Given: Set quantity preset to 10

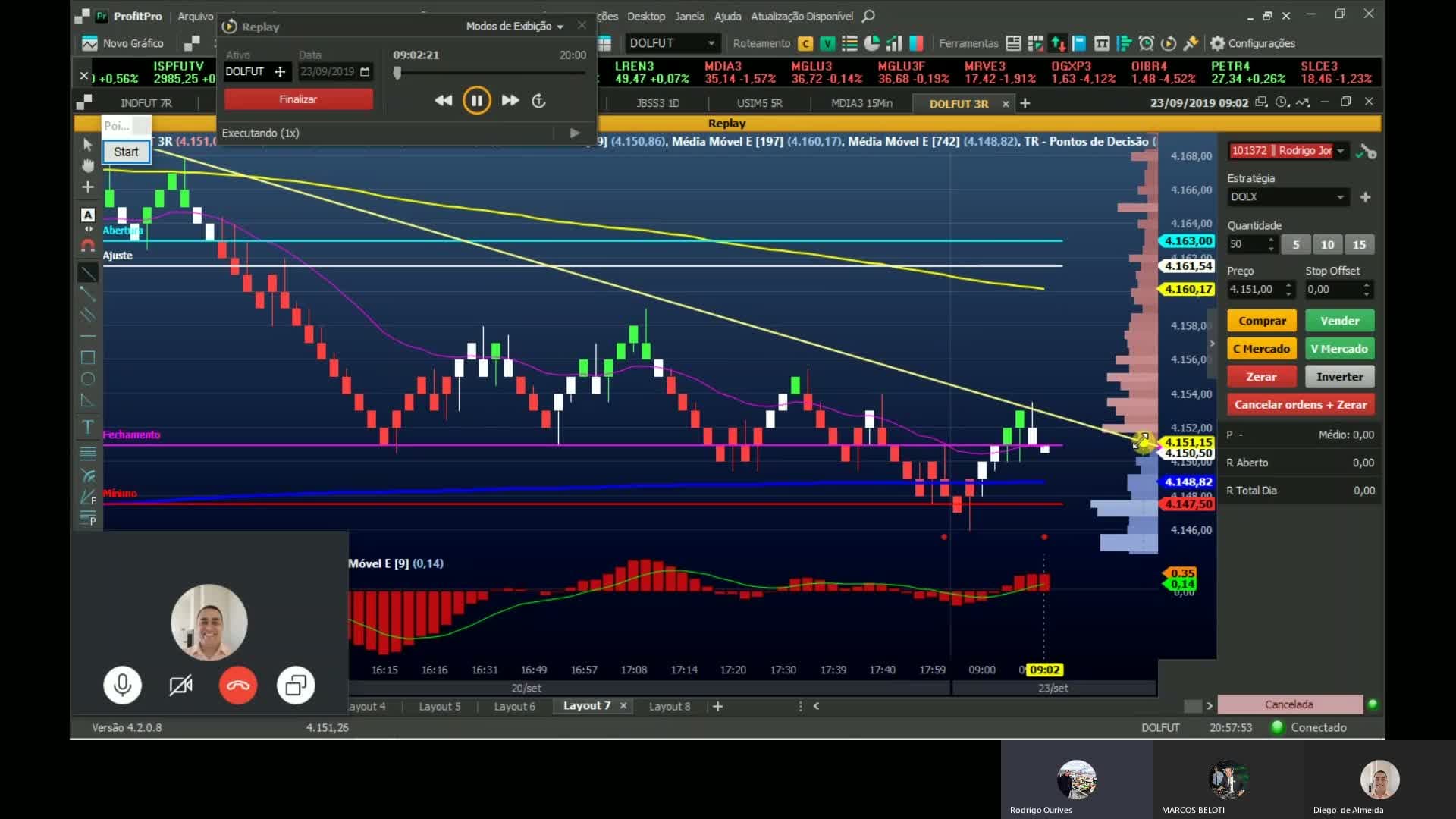Looking at the screenshot, I should tap(1327, 244).
